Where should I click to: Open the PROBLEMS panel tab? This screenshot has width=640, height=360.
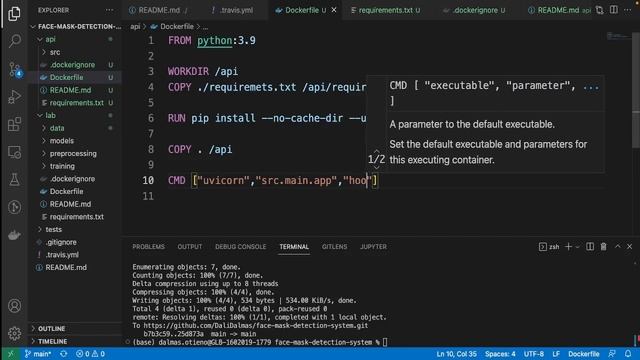149,247
